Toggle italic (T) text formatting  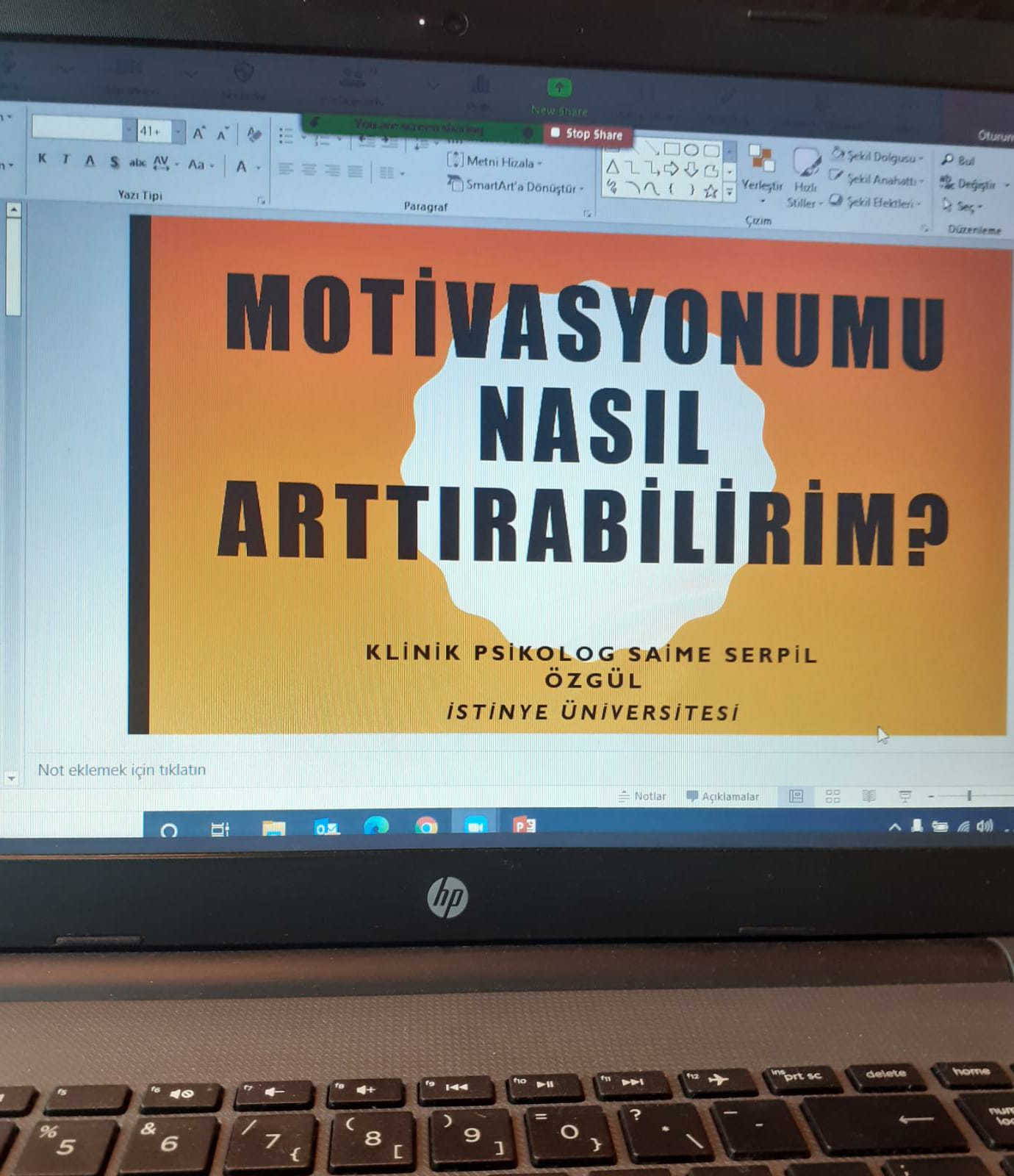point(65,159)
